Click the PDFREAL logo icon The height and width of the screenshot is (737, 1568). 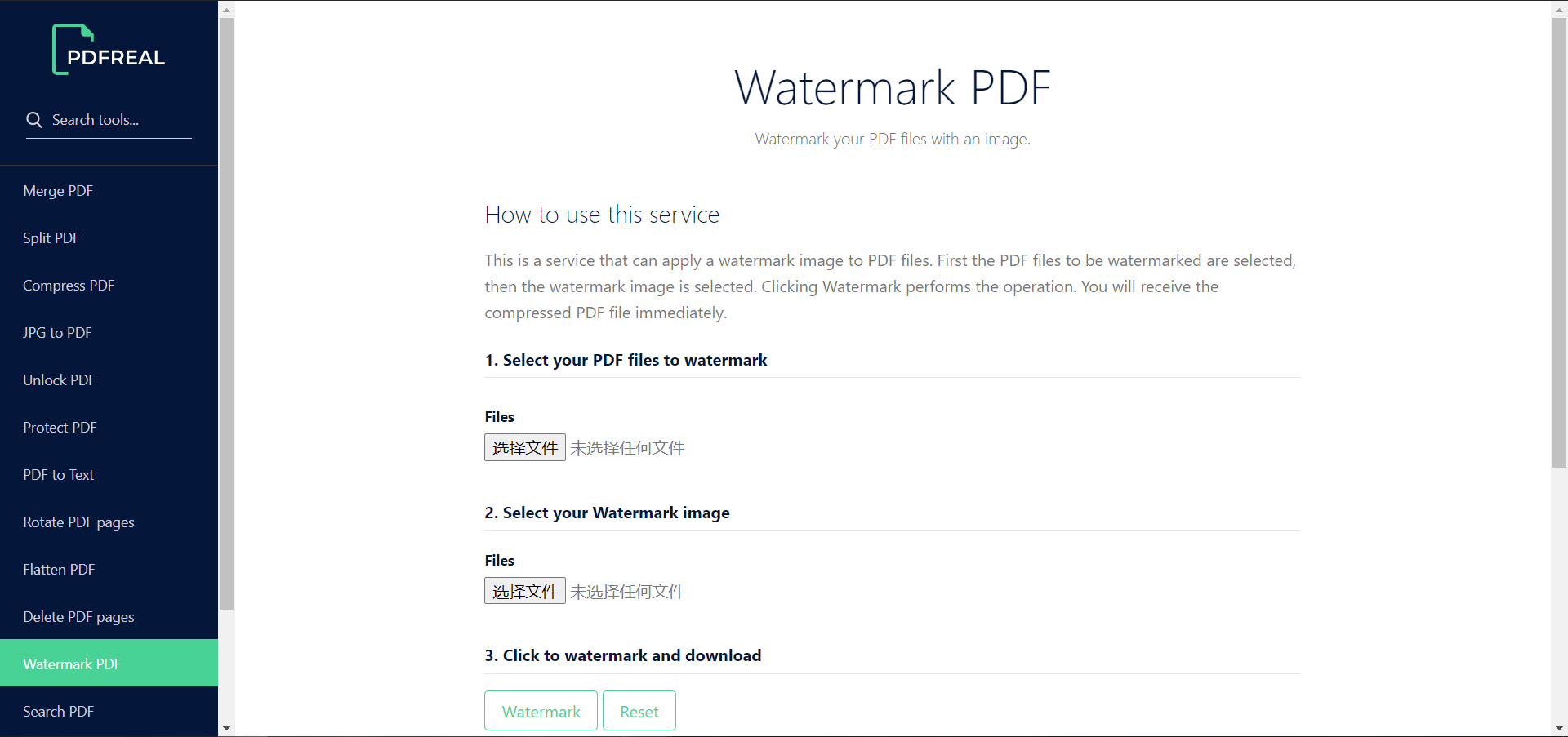[x=109, y=50]
